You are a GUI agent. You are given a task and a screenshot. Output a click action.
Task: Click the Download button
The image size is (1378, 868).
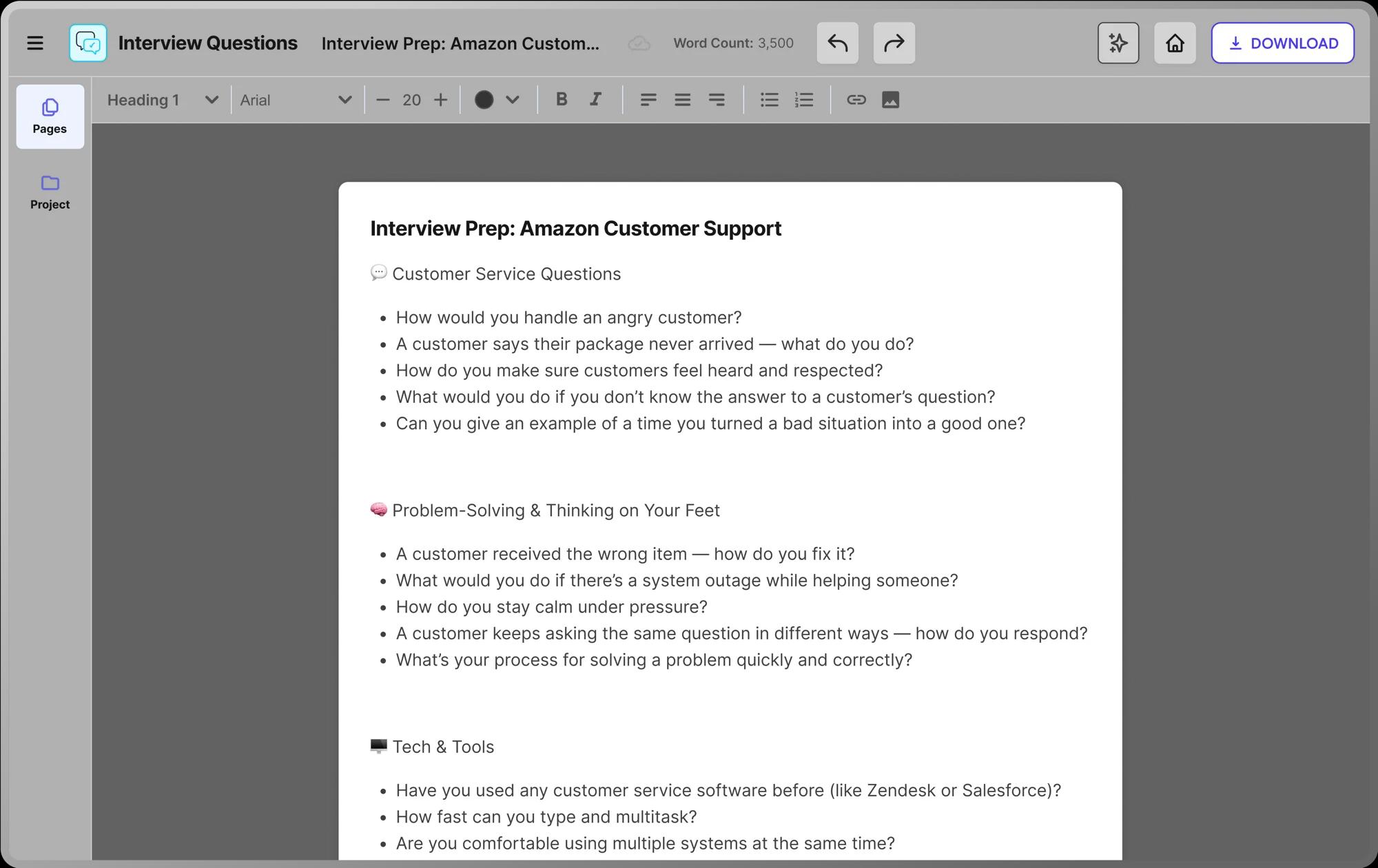pos(1282,43)
